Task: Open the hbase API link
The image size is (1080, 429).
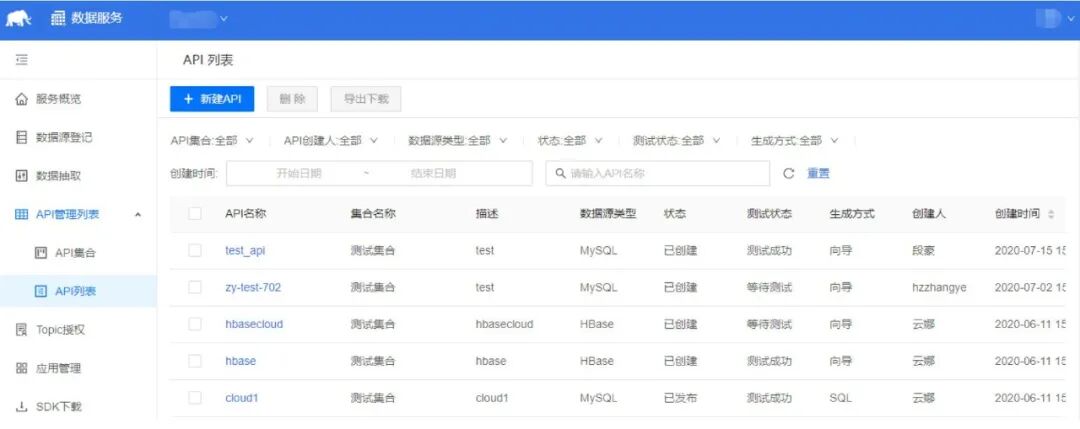Action: click(x=240, y=361)
